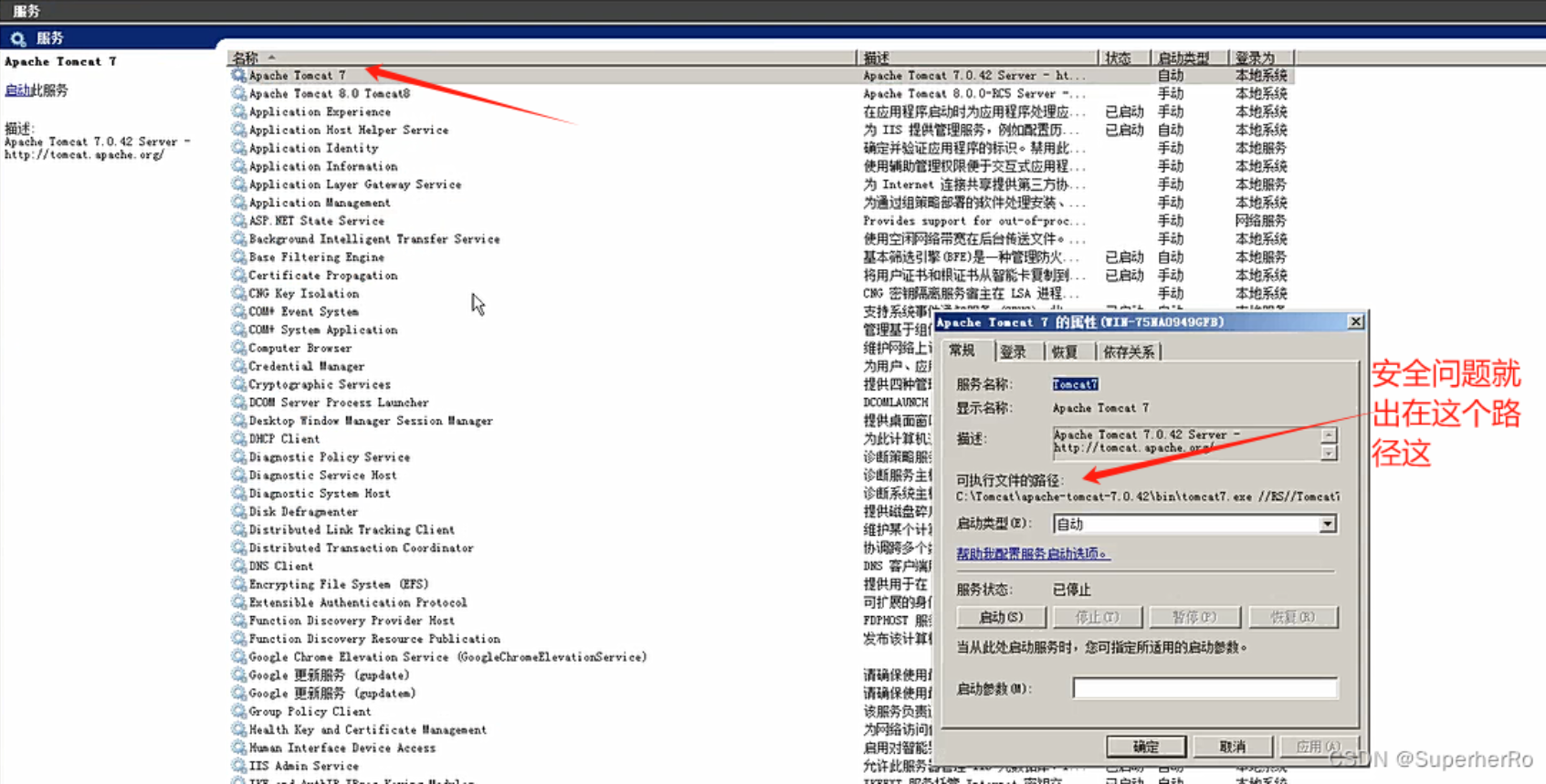Click the DHCP Client service icon
The height and width of the screenshot is (784, 1546).
[x=239, y=439]
